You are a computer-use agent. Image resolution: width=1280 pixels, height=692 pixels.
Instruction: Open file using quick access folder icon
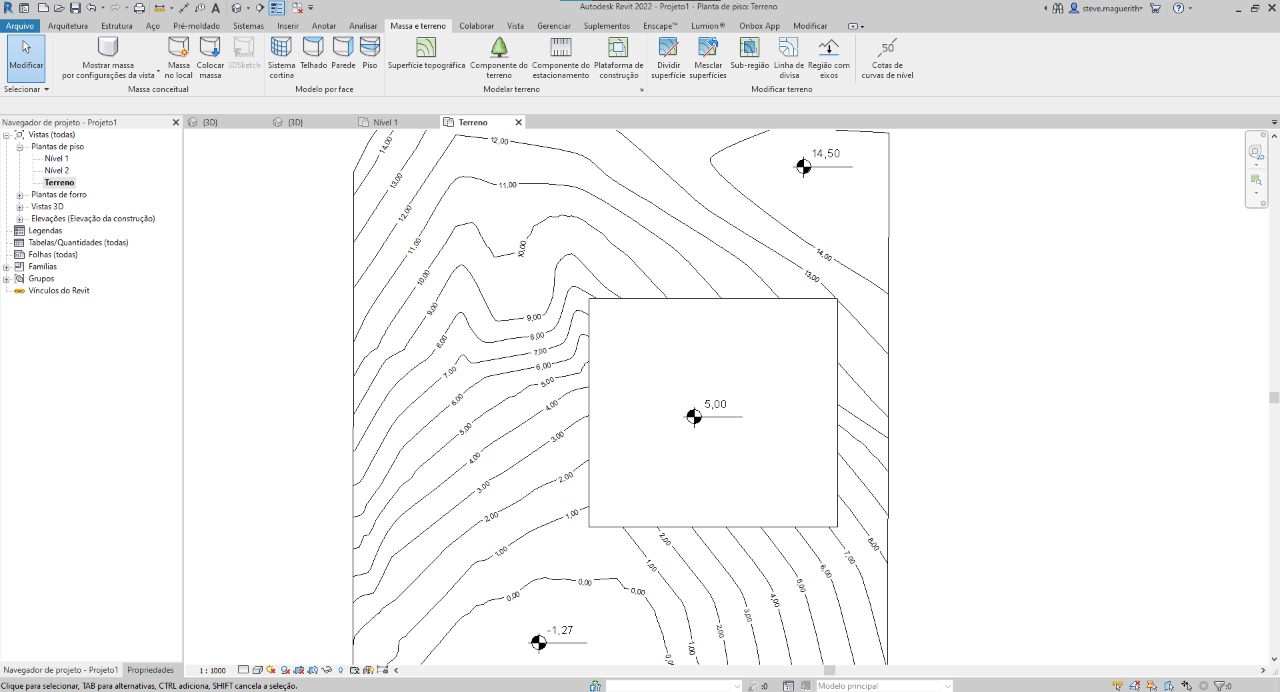coord(58,8)
